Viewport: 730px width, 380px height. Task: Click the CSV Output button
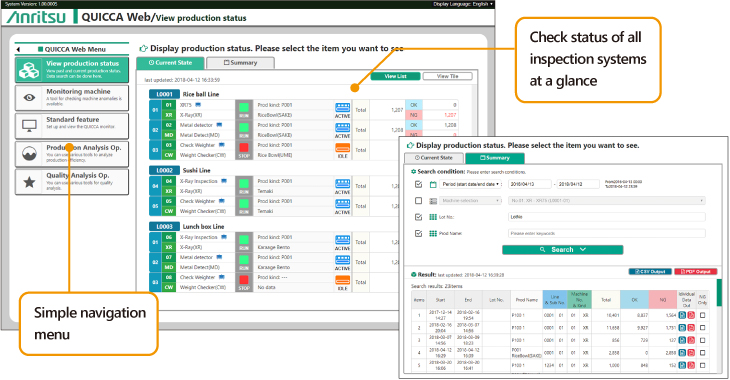click(x=650, y=271)
